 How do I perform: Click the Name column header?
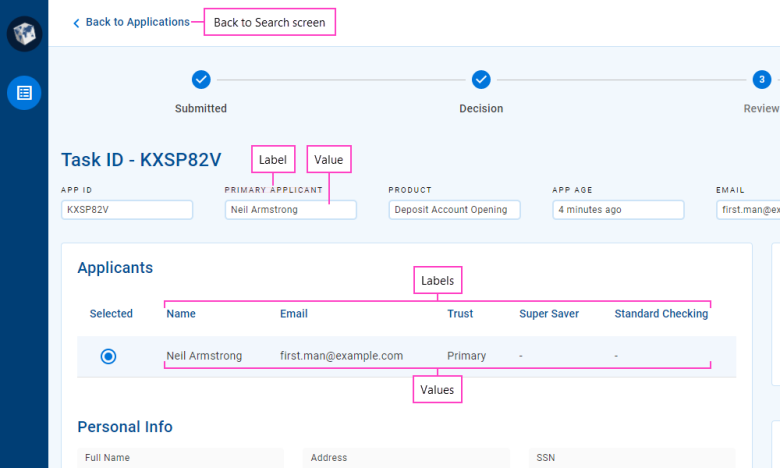181,314
